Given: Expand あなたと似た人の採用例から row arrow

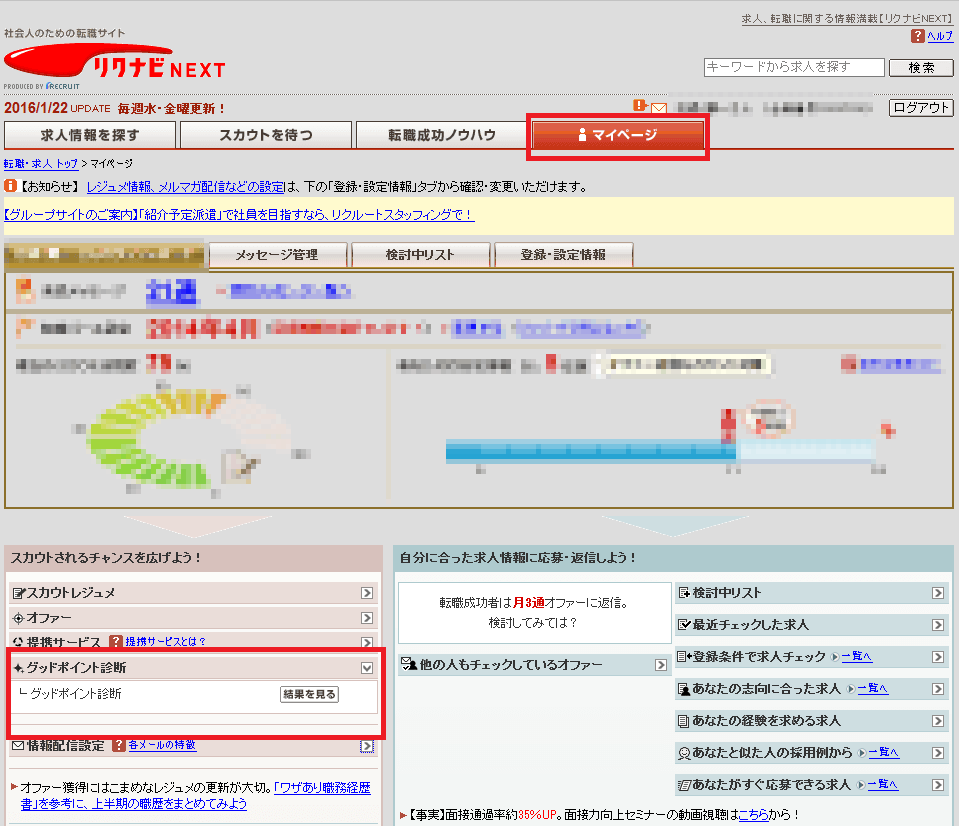Looking at the screenshot, I should tap(938, 753).
